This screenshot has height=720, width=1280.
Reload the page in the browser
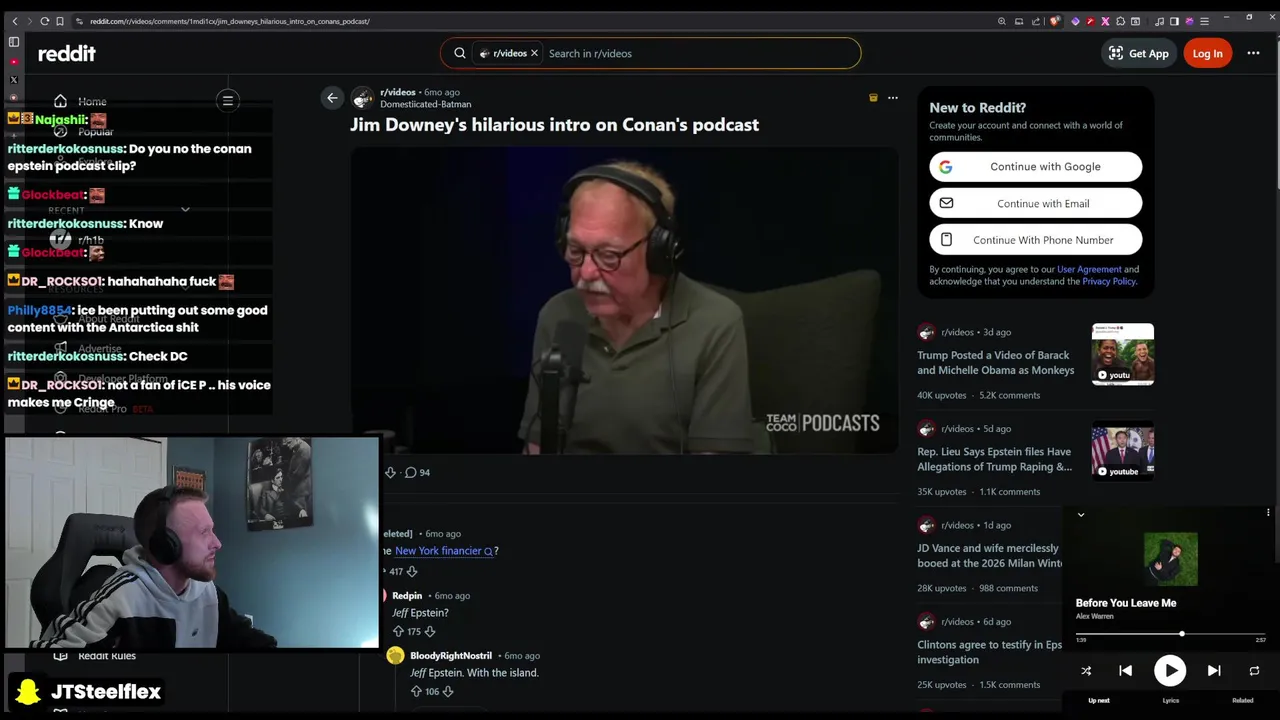click(x=44, y=21)
